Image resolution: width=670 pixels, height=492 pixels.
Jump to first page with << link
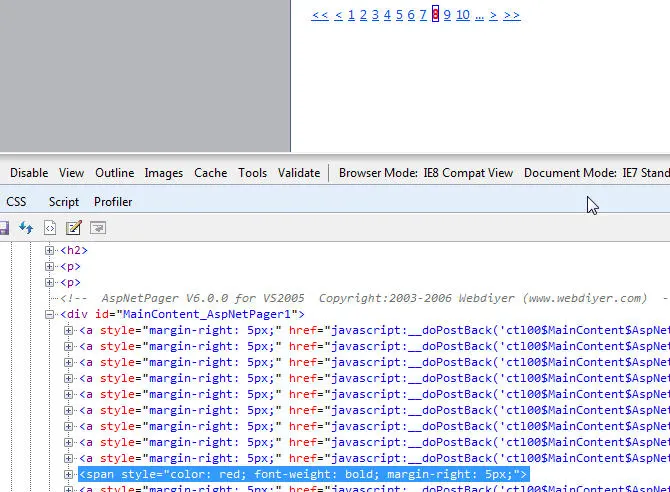320,15
